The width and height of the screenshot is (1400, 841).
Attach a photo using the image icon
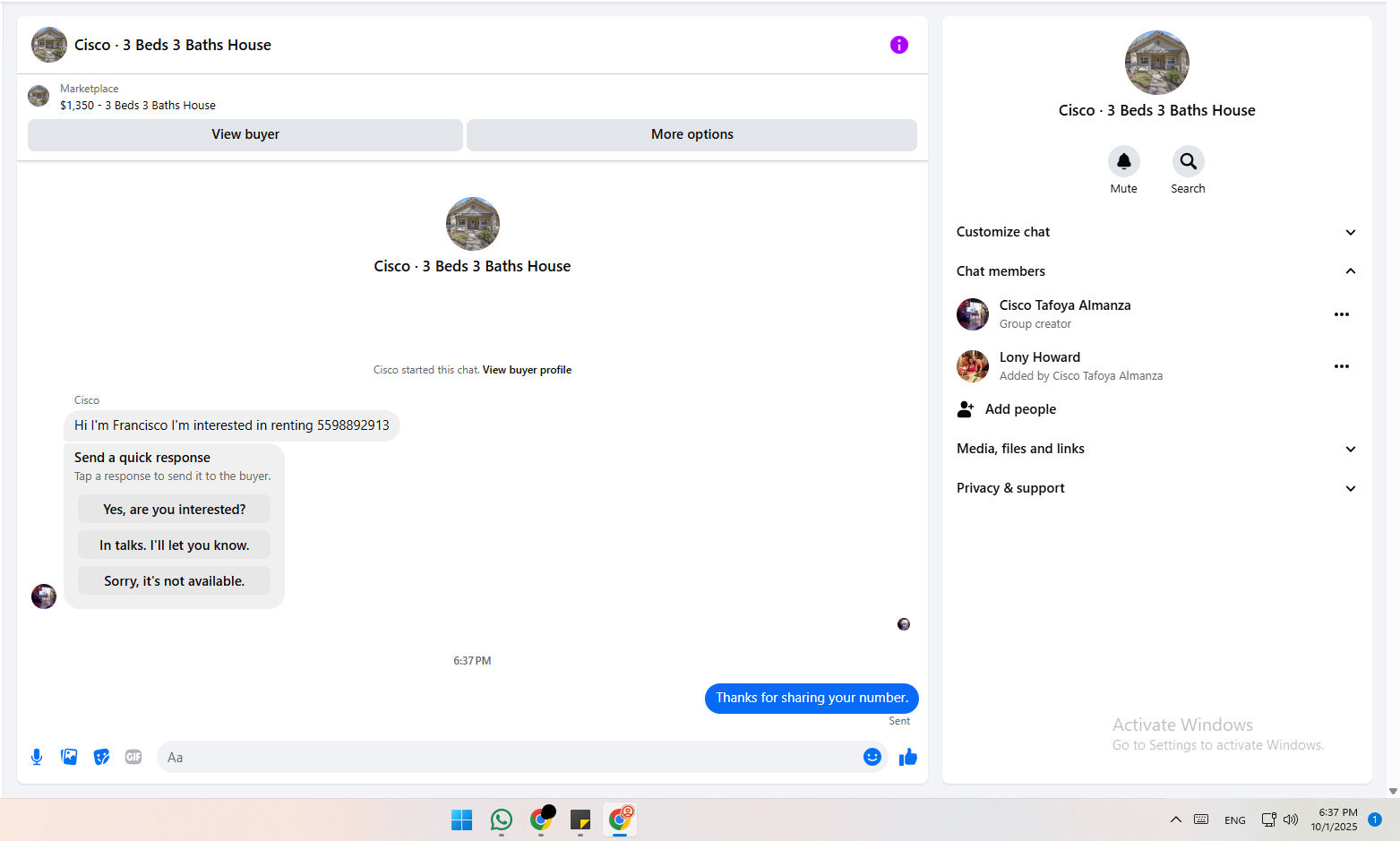(x=69, y=757)
